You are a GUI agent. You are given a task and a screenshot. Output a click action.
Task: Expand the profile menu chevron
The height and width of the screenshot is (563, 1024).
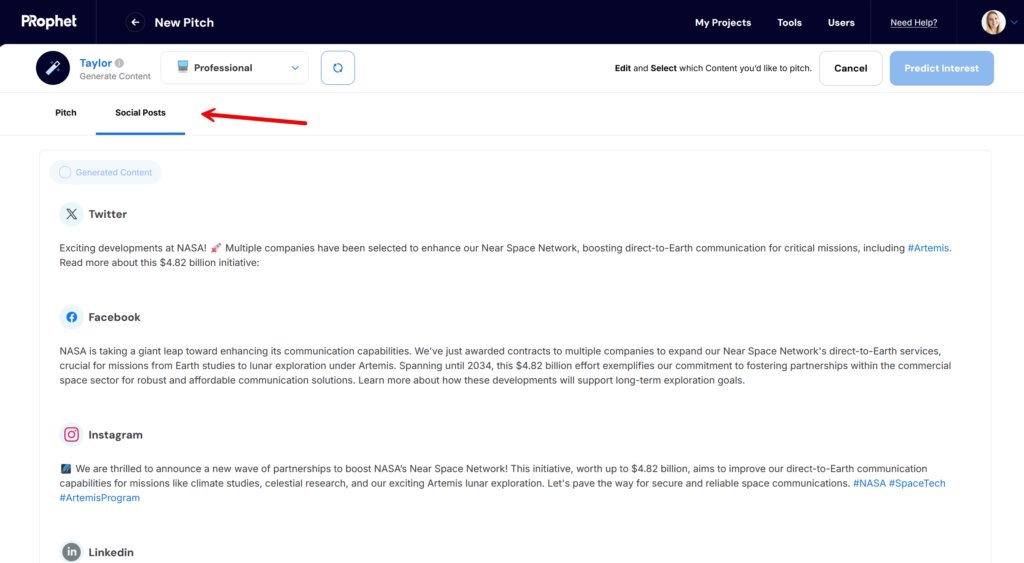coord(1014,22)
